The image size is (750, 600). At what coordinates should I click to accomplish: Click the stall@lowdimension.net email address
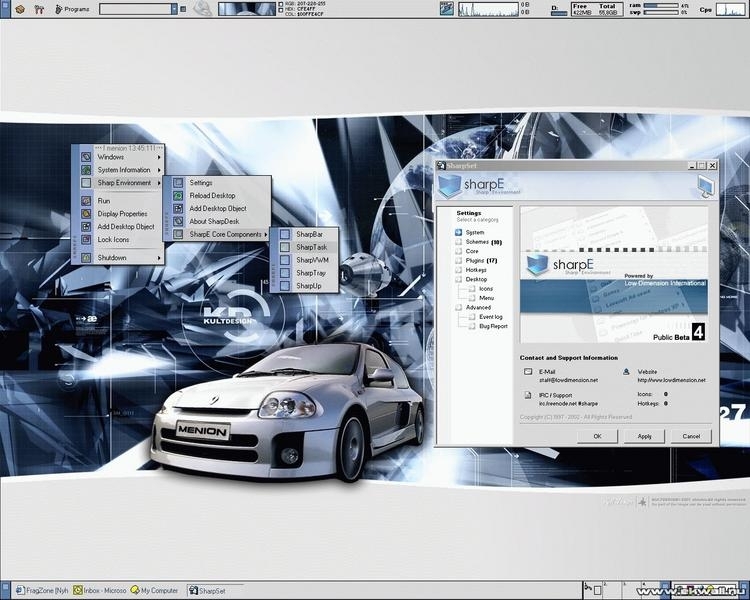click(568, 380)
